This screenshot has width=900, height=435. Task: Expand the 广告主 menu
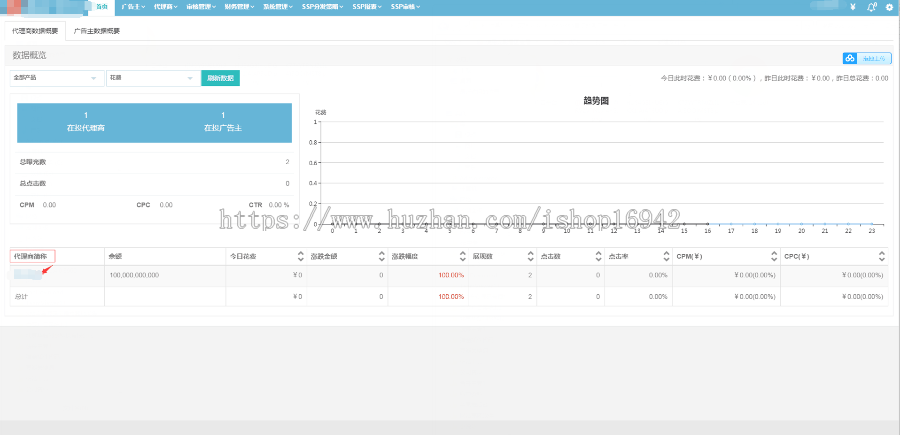coord(133,7)
